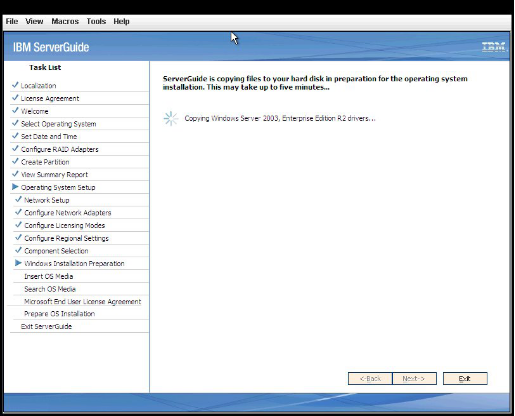Click the Exit button
The width and height of the screenshot is (515, 416).
point(465,378)
